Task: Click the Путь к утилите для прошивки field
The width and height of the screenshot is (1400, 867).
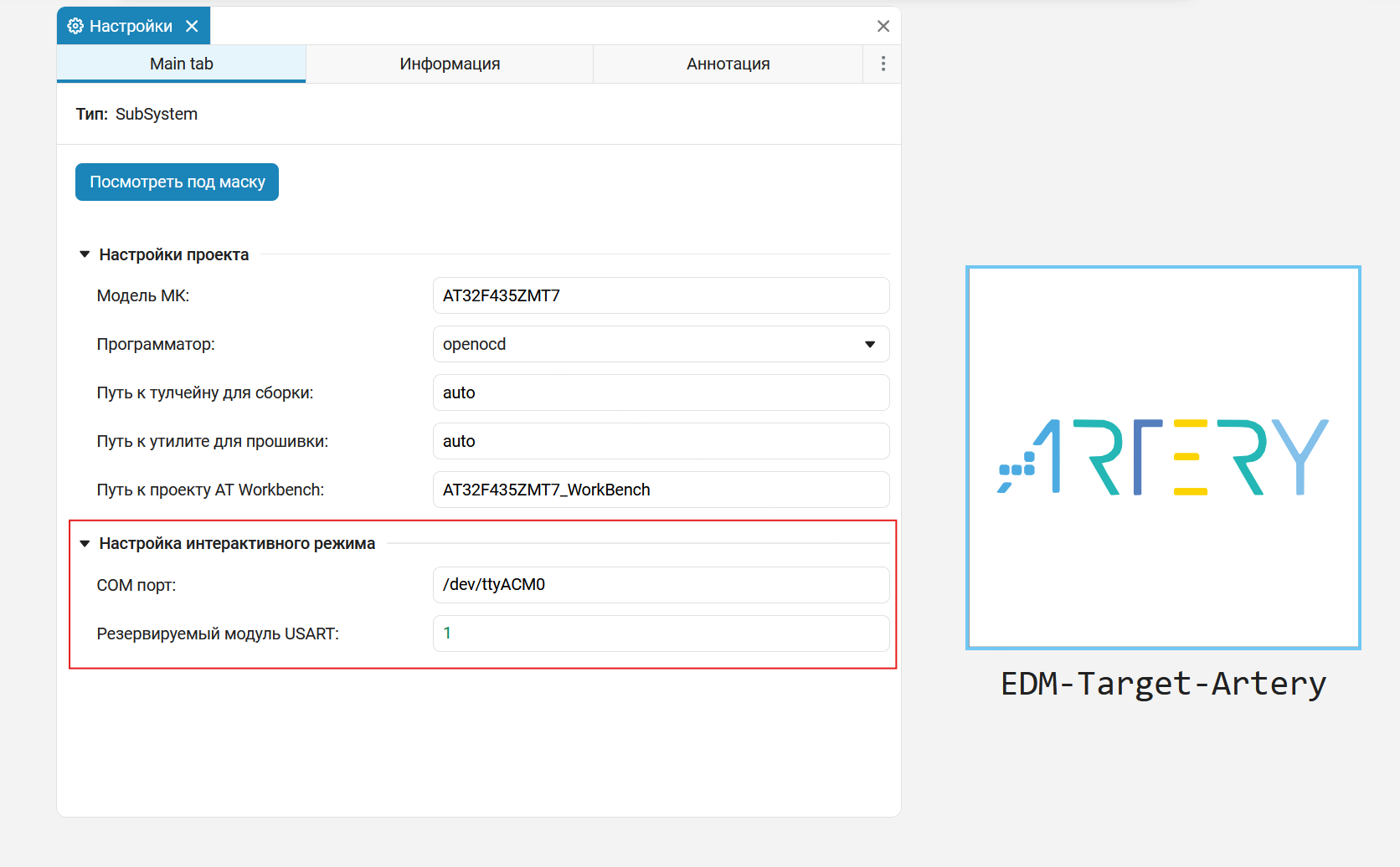Action: pos(661,441)
